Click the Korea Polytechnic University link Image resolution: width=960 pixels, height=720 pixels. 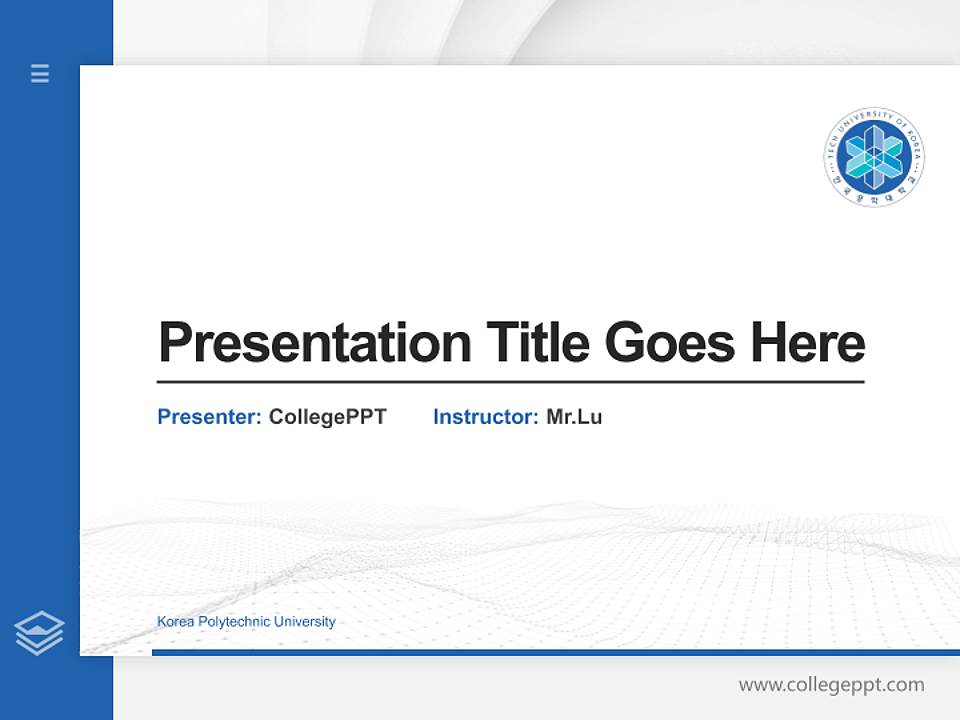coord(245,621)
